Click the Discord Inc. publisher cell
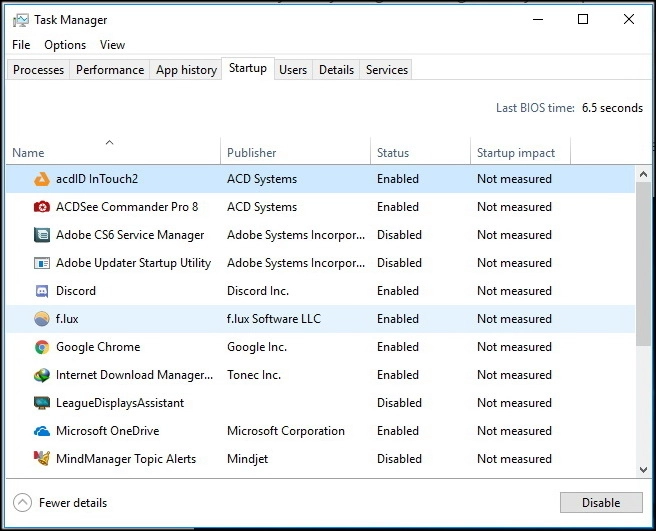 (x=258, y=291)
